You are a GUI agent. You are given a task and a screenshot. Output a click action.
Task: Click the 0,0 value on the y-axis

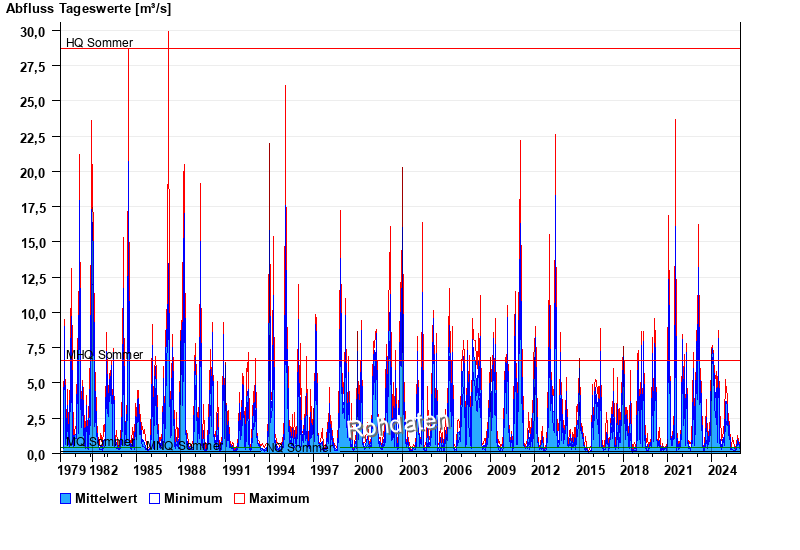pyautogui.click(x=36, y=454)
